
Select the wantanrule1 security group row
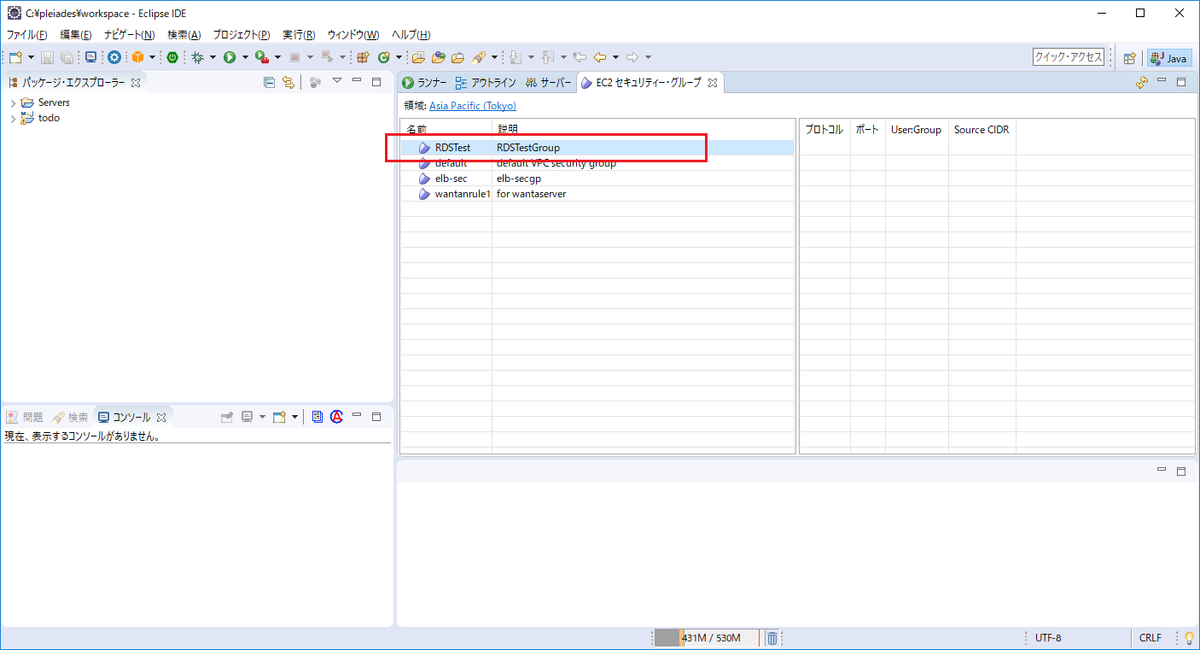pos(597,194)
